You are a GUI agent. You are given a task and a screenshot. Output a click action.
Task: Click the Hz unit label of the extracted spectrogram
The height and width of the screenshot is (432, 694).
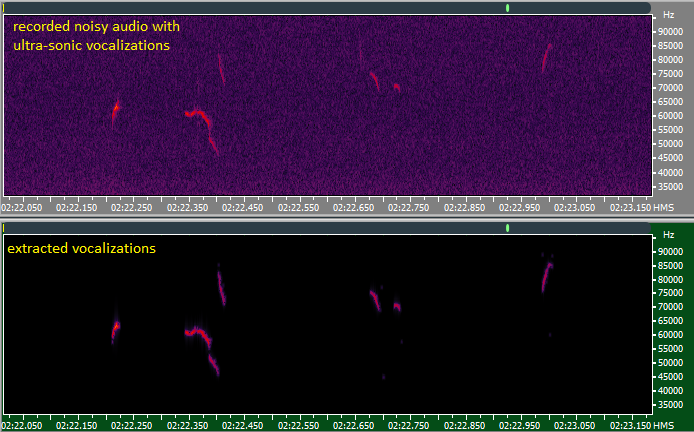point(669,237)
